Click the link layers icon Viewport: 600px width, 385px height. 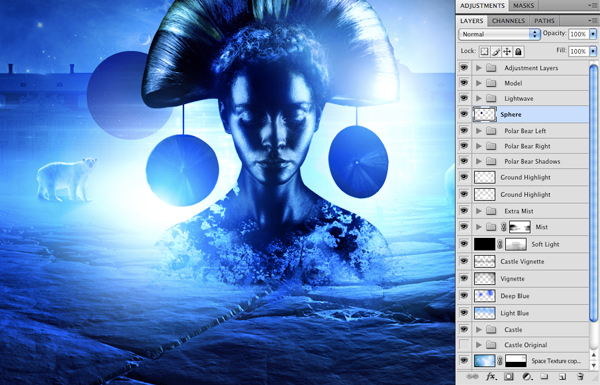[x=473, y=377]
